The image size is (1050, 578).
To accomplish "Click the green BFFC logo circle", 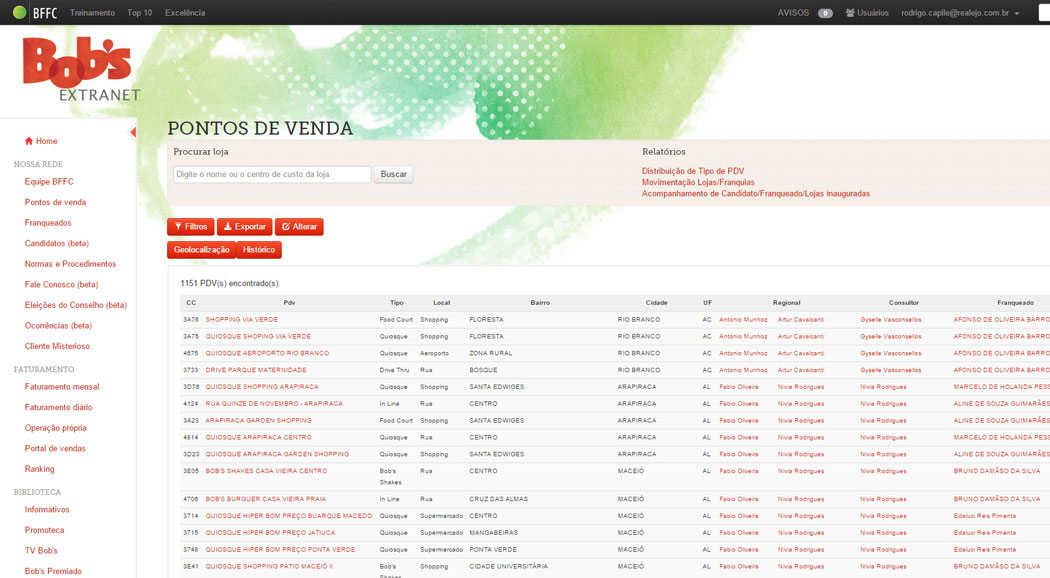I will 19,12.
